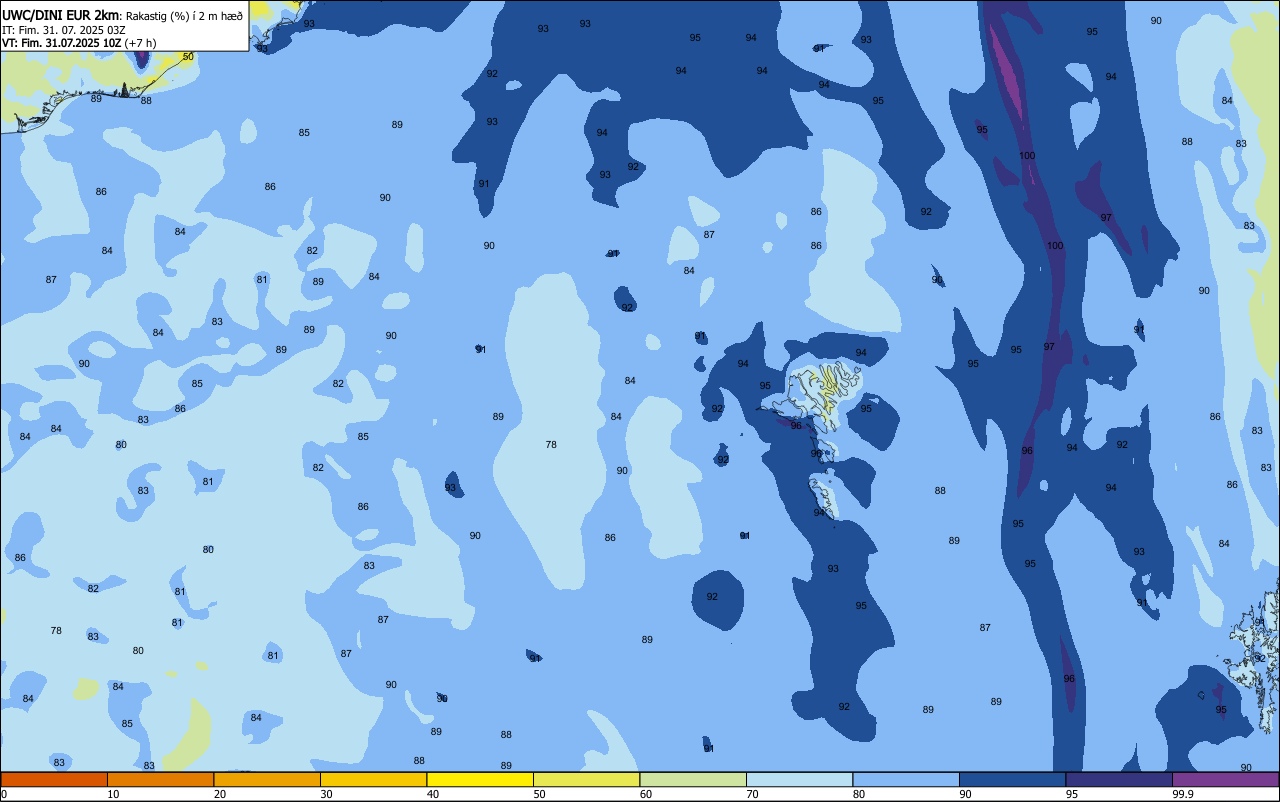The height and width of the screenshot is (802, 1280).
Task: Select the 70–80 pale blue legend segment
Action: tap(799, 779)
